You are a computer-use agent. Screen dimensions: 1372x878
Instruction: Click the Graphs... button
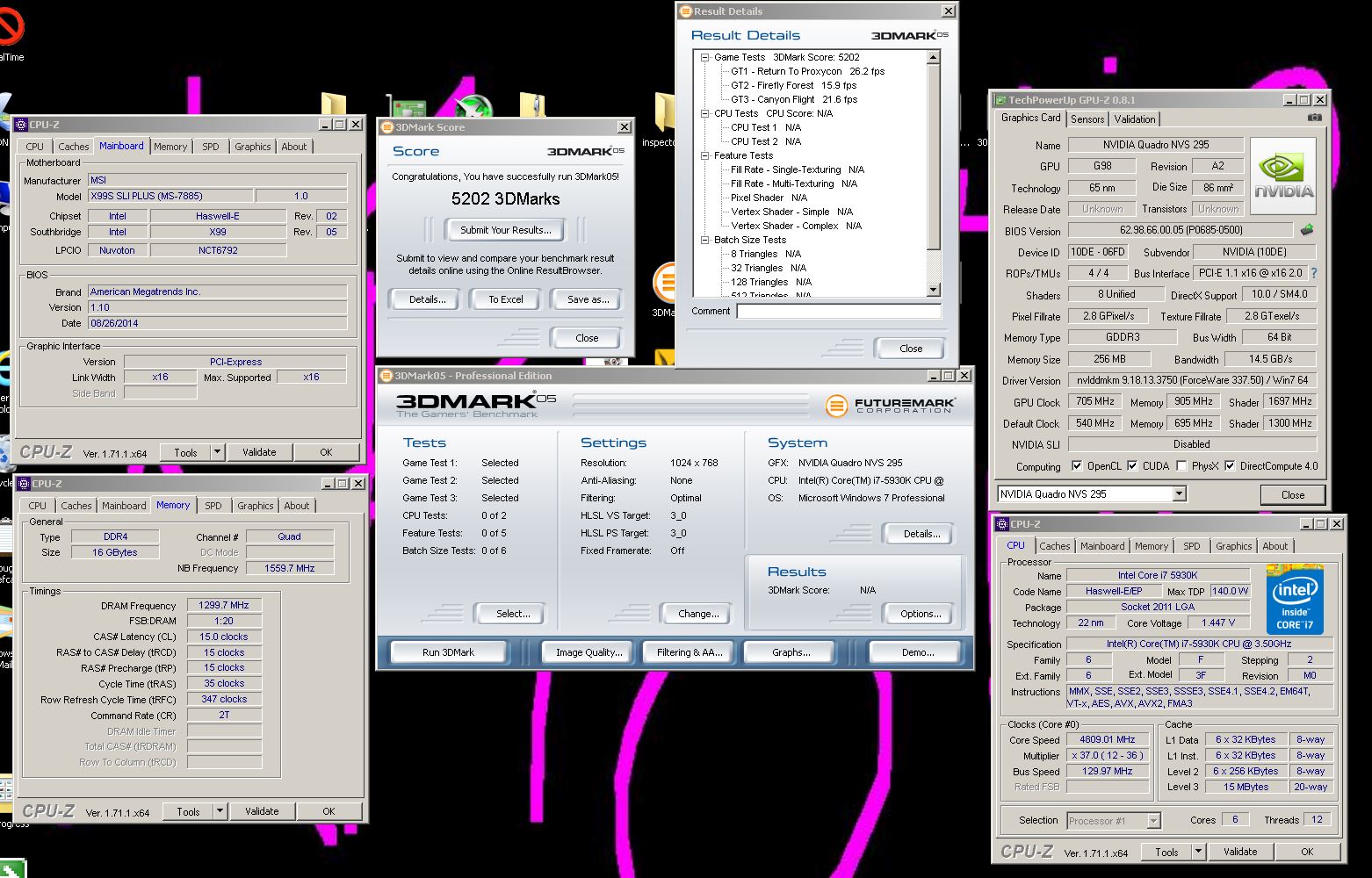coord(791,652)
